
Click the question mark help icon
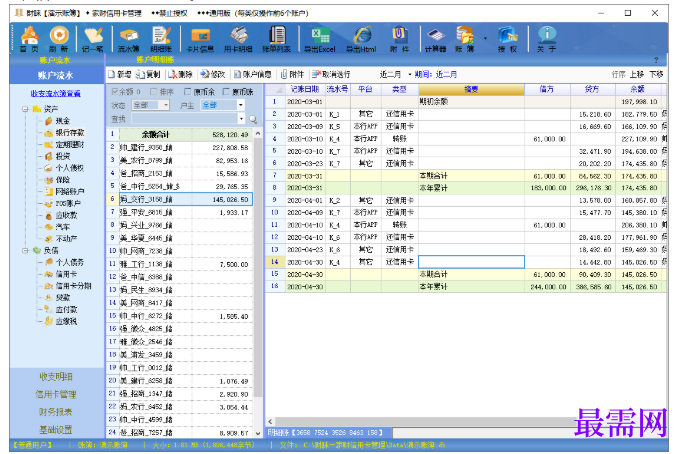[656, 60]
